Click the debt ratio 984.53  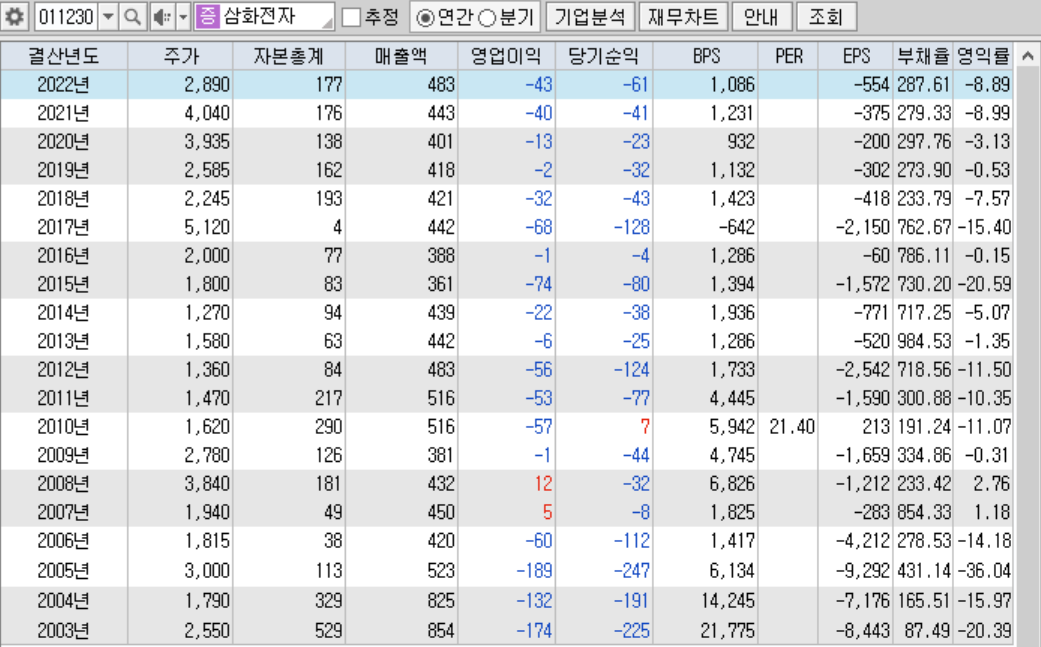[924, 341]
